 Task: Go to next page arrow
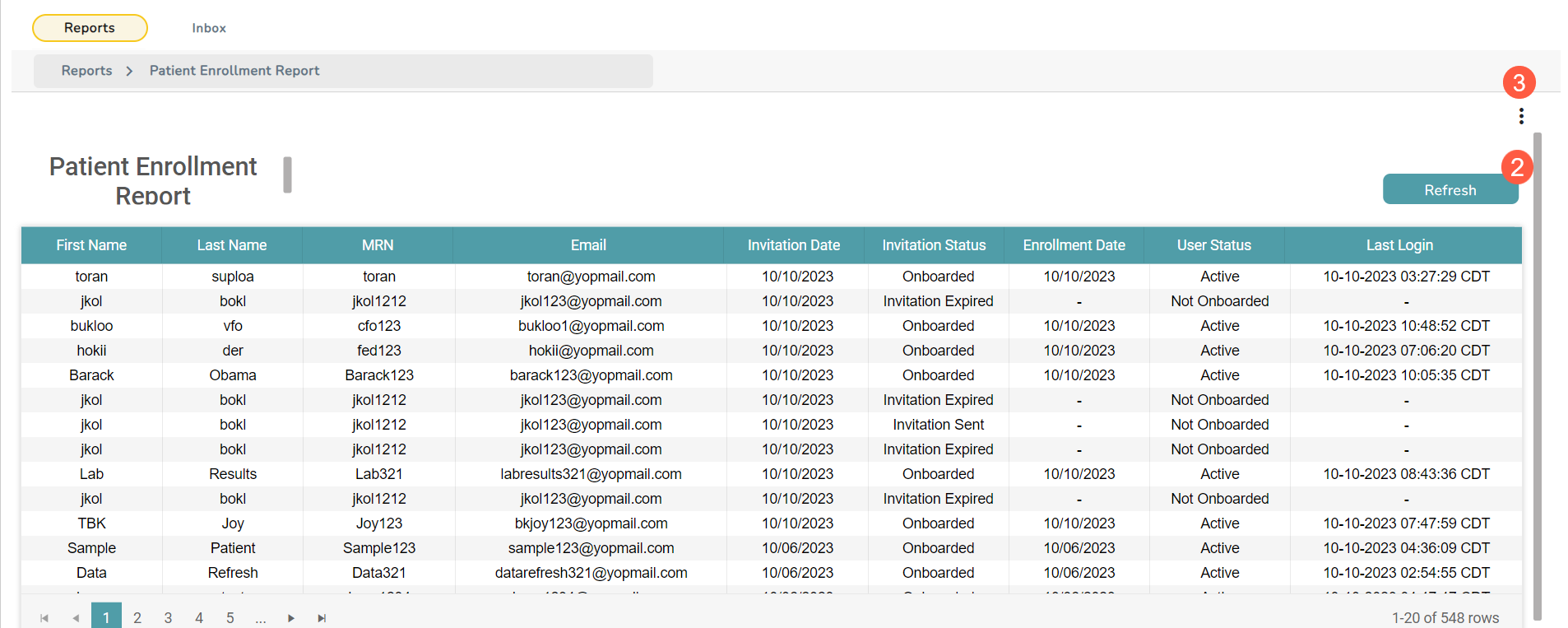click(291, 618)
